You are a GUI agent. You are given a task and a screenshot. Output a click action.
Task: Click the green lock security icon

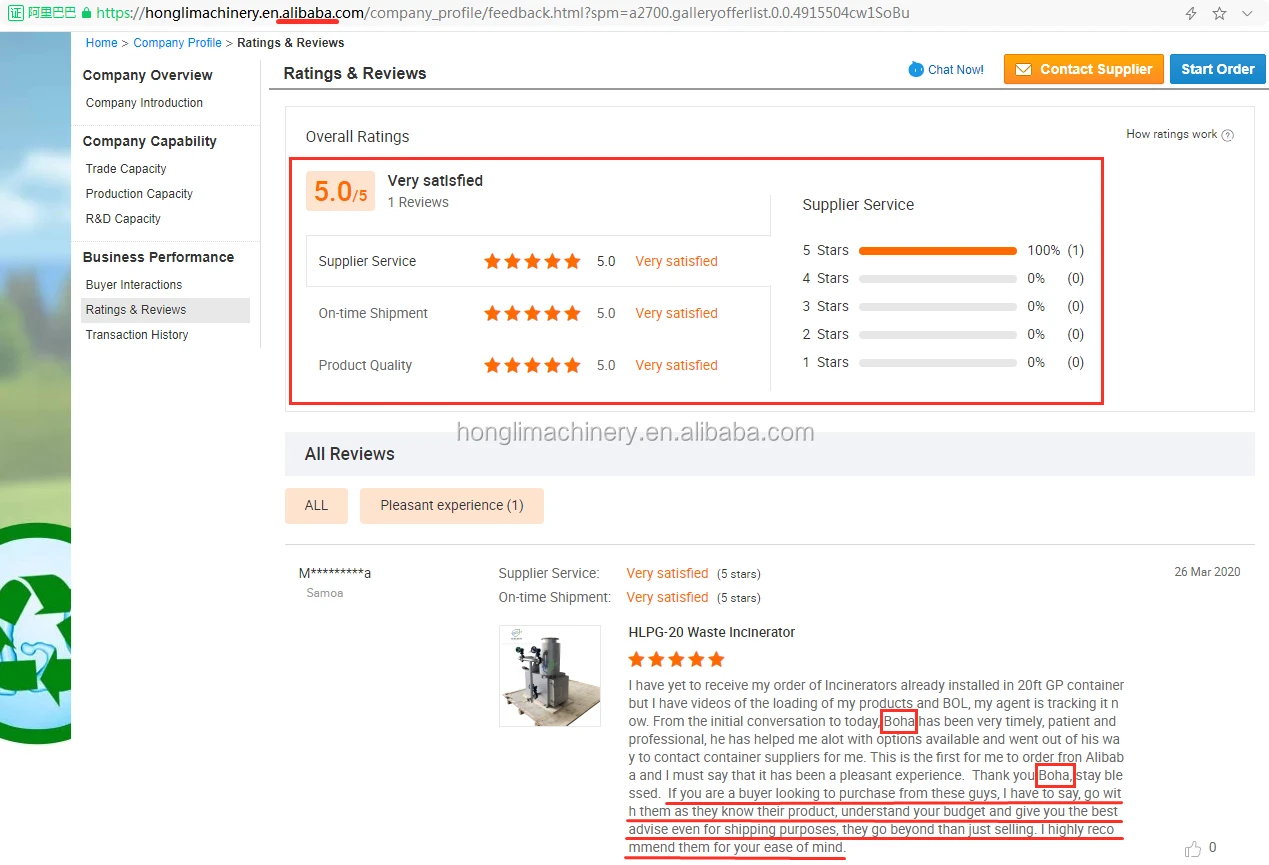coord(86,14)
